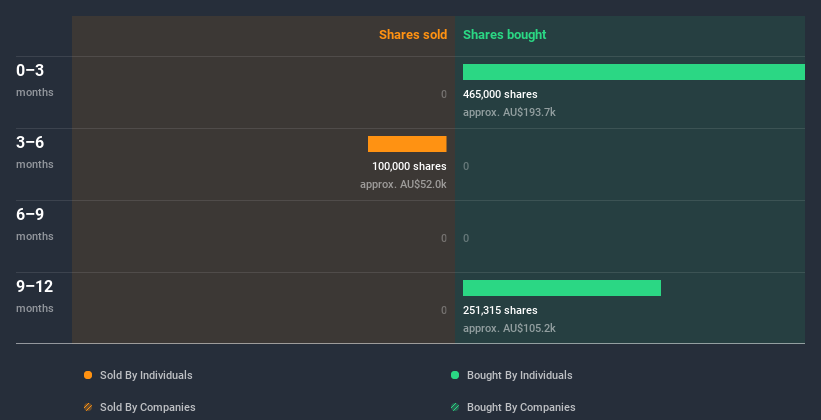Click the striped Bought By Companies legend icon
The width and height of the screenshot is (821, 420).
pyautogui.click(x=455, y=407)
